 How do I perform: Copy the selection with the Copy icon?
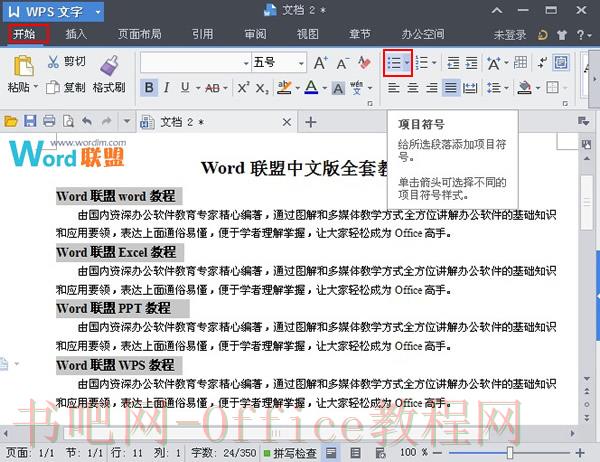pyautogui.click(x=53, y=87)
